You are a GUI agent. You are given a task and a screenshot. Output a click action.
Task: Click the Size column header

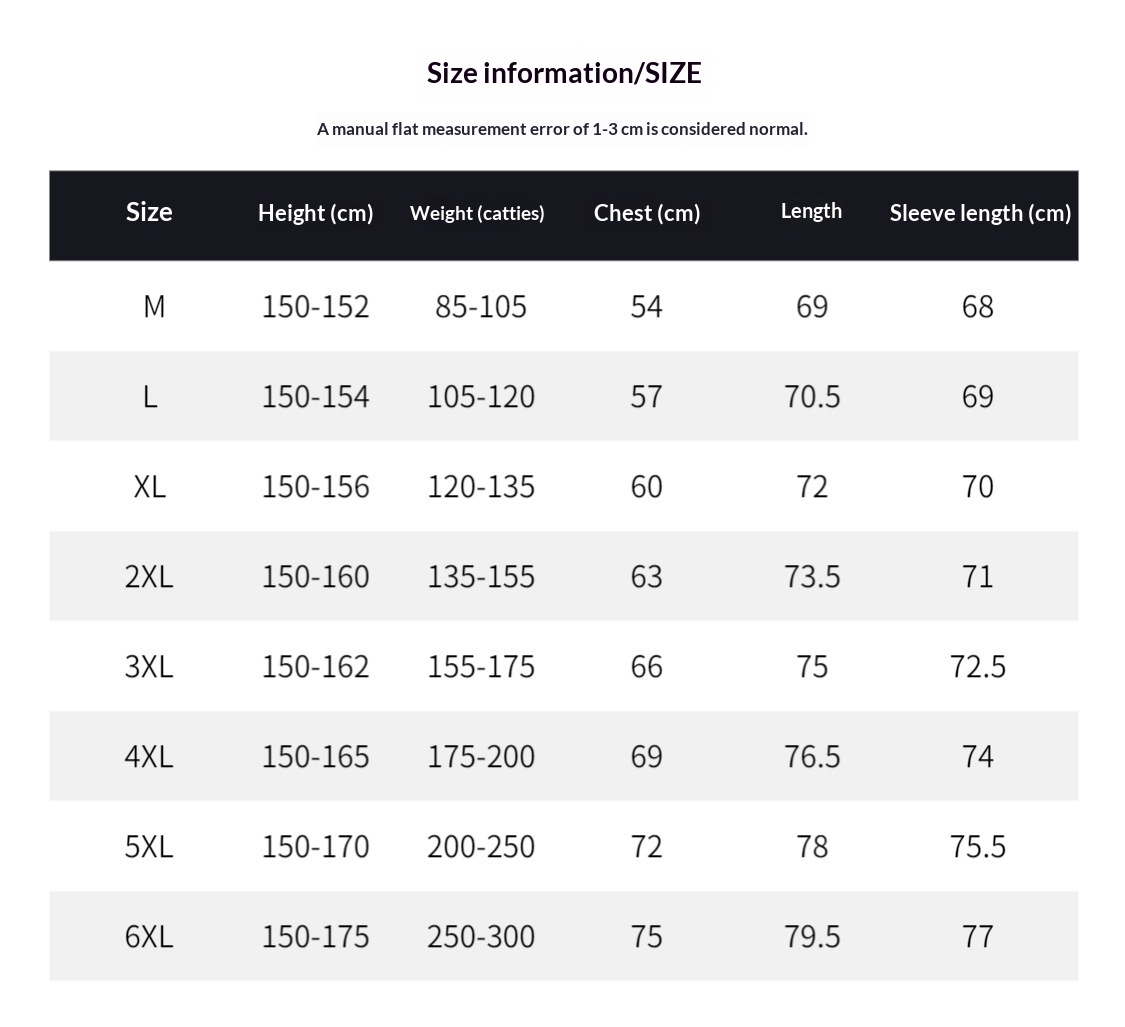(149, 212)
